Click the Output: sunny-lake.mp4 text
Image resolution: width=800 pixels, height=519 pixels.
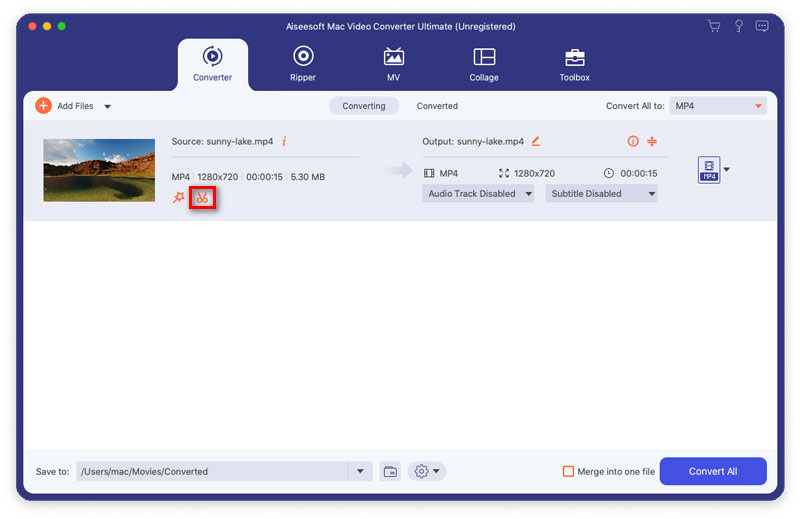(x=472, y=141)
